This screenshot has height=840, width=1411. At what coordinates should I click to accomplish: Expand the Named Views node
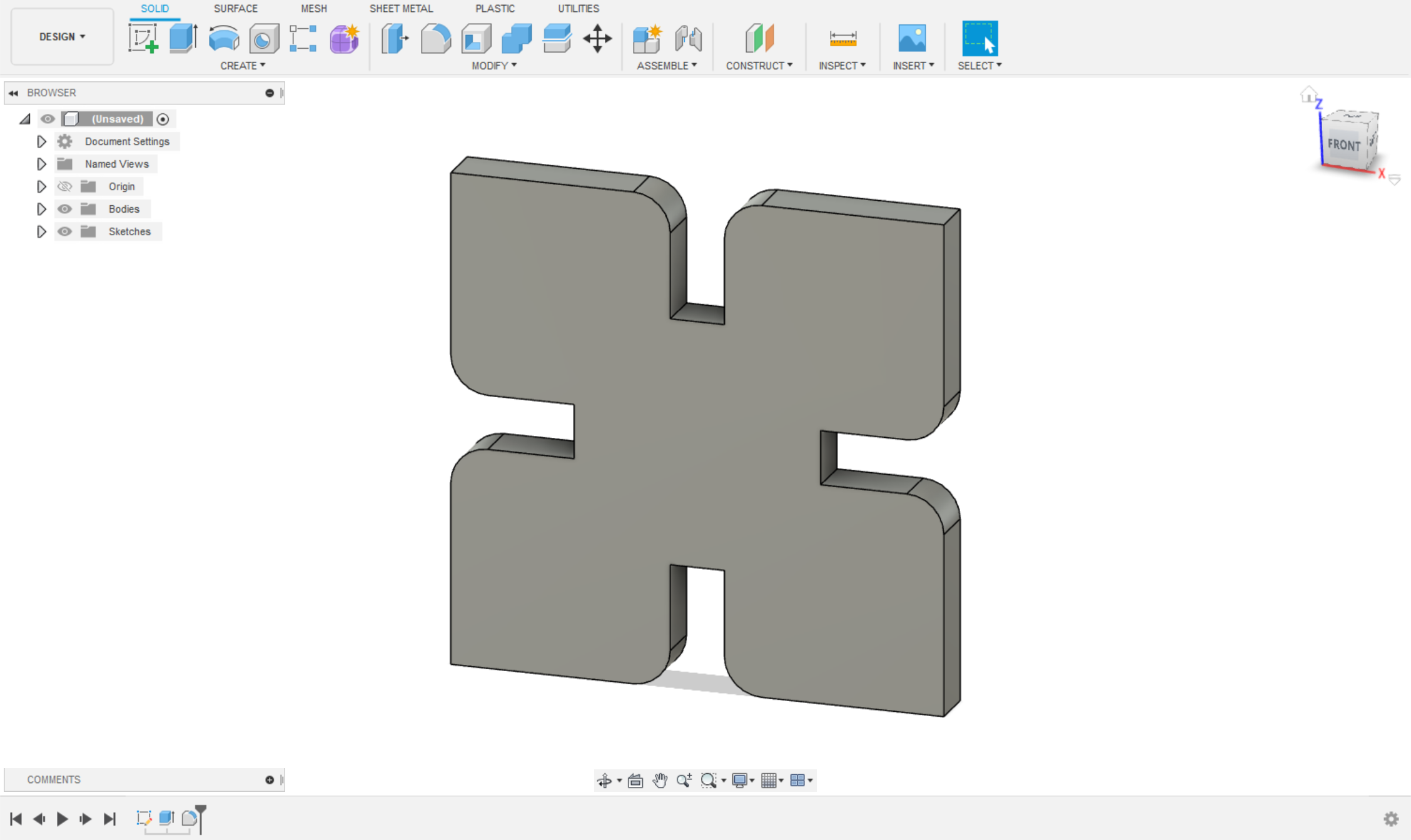point(41,164)
